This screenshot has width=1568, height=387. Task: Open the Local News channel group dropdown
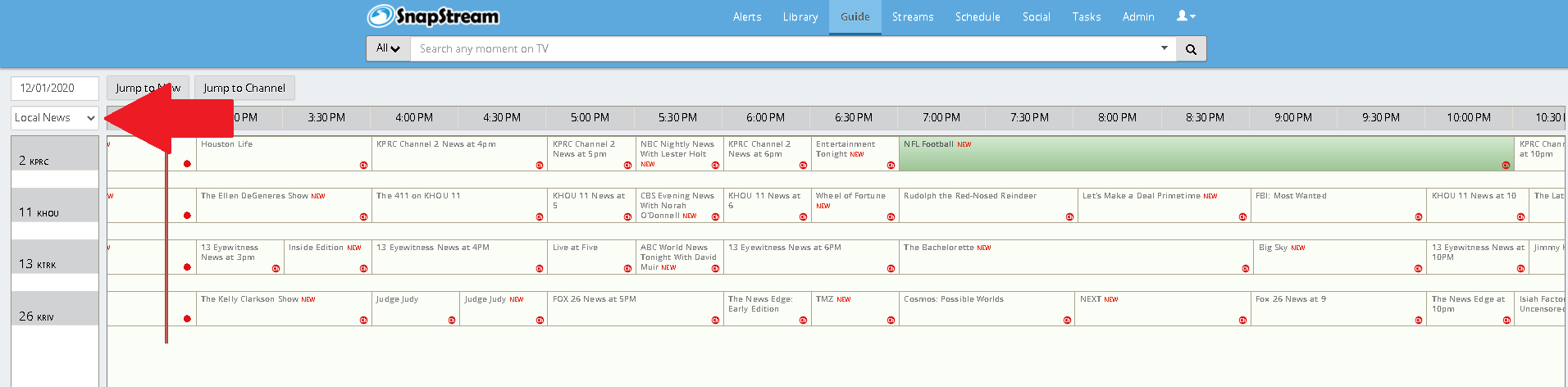(x=55, y=118)
